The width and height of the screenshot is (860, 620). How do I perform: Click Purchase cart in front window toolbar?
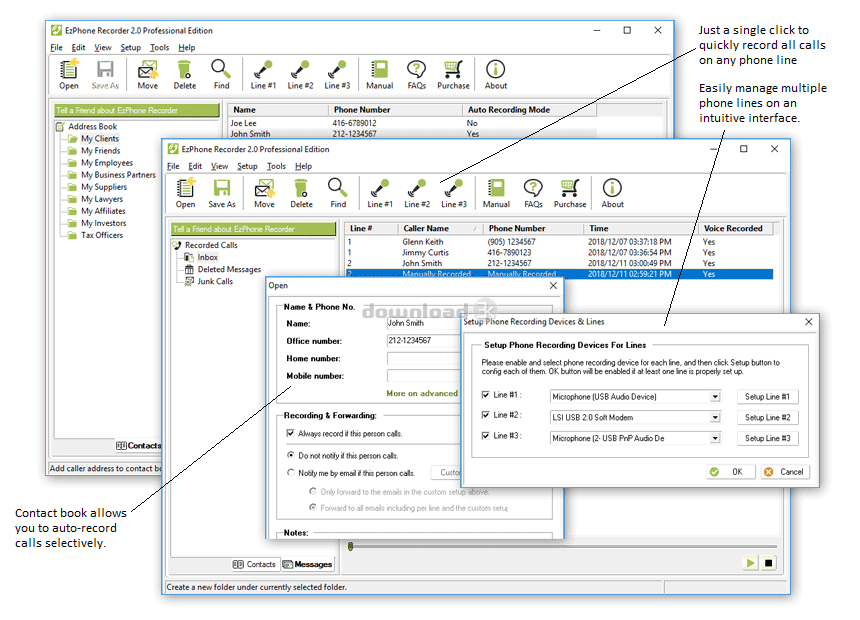click(570, 193)
